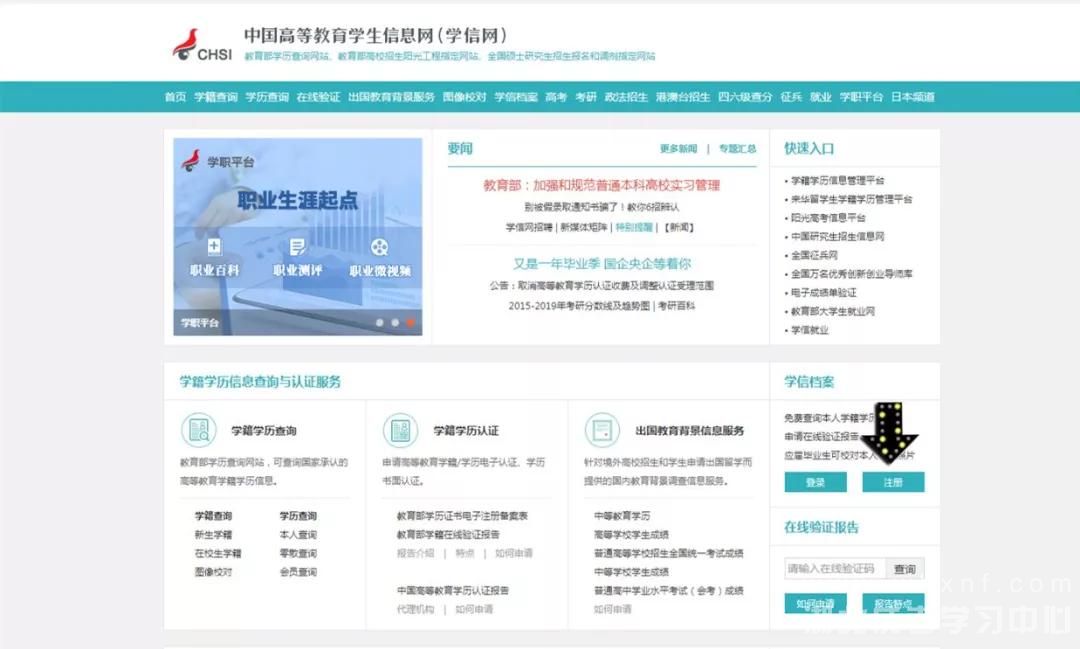1080x649 pixels.
Task: Click the 学籍学历认证 section icon
Action: 401,430
